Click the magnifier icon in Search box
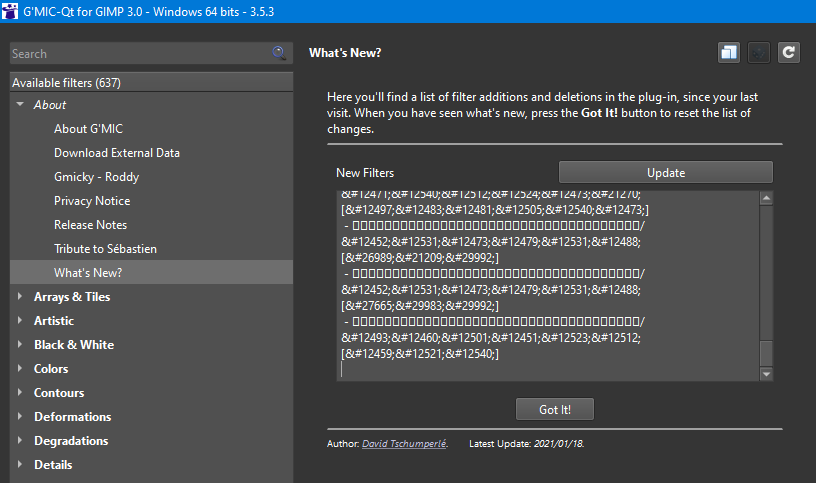This screenshot has width=816, height=483. pyautogui.click(x=279, y=53)
